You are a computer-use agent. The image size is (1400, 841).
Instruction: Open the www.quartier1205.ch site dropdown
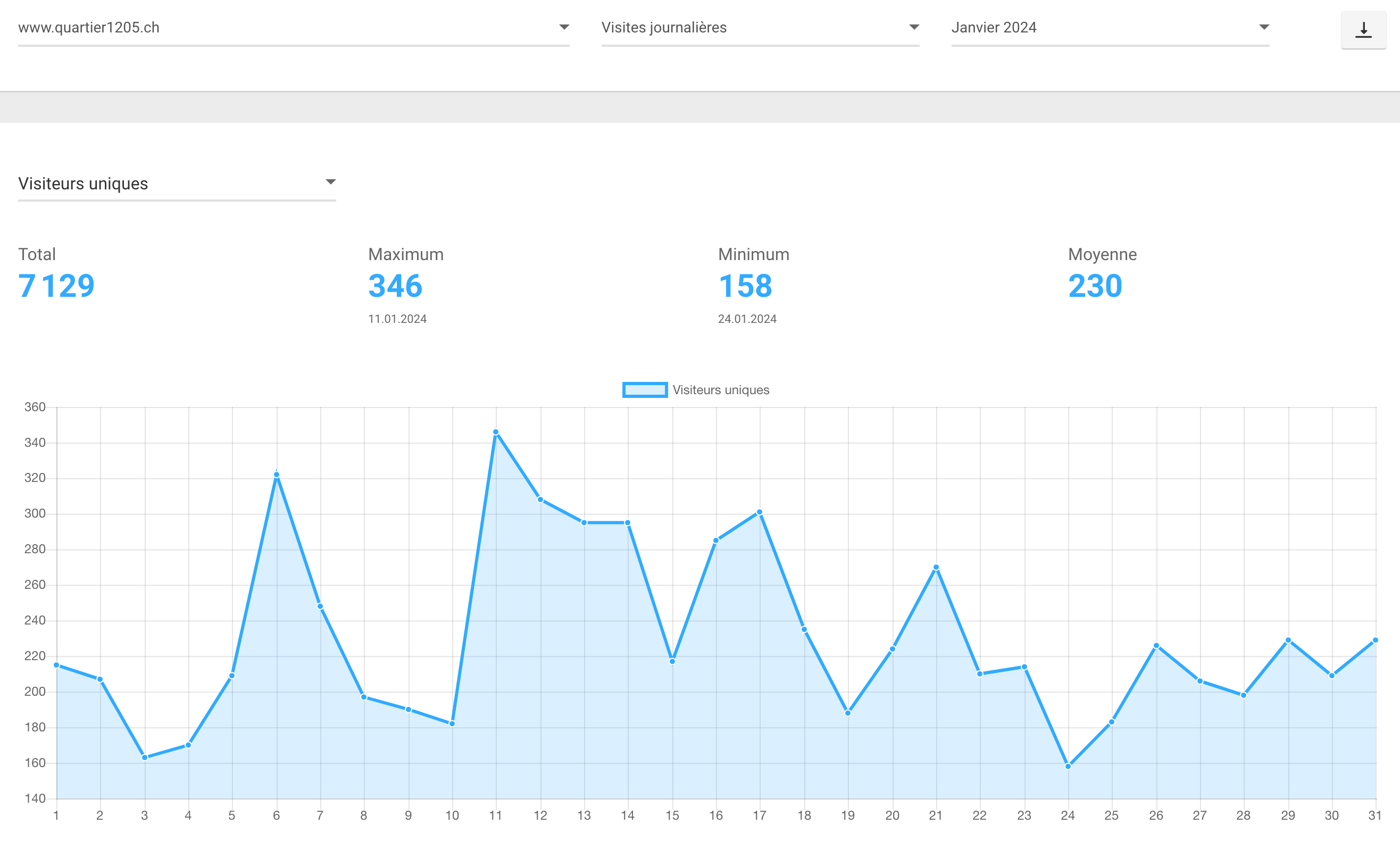click(x=294, y=28)
